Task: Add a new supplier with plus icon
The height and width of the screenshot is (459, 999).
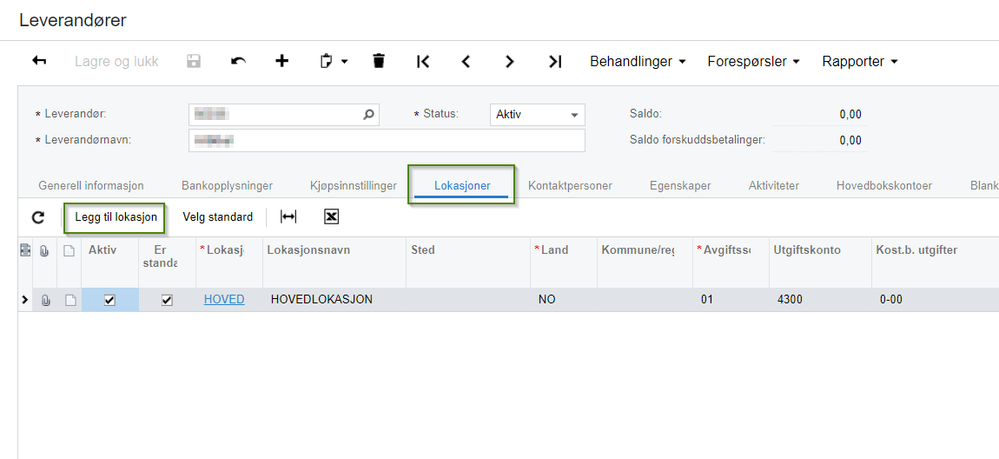Action: point(282,61)
